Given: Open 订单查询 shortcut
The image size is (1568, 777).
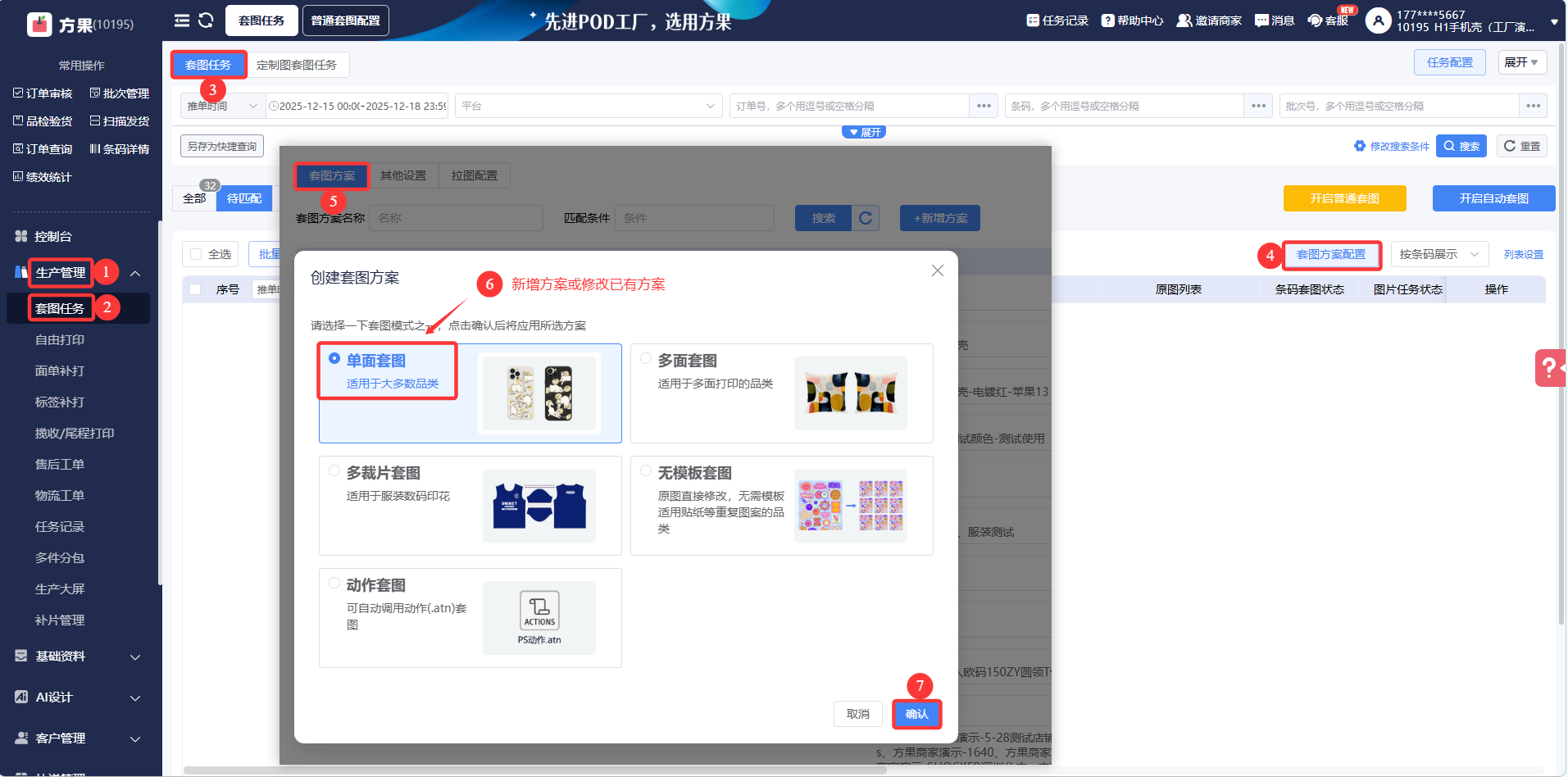Looking at the screenshot, I should pos(43,149).
